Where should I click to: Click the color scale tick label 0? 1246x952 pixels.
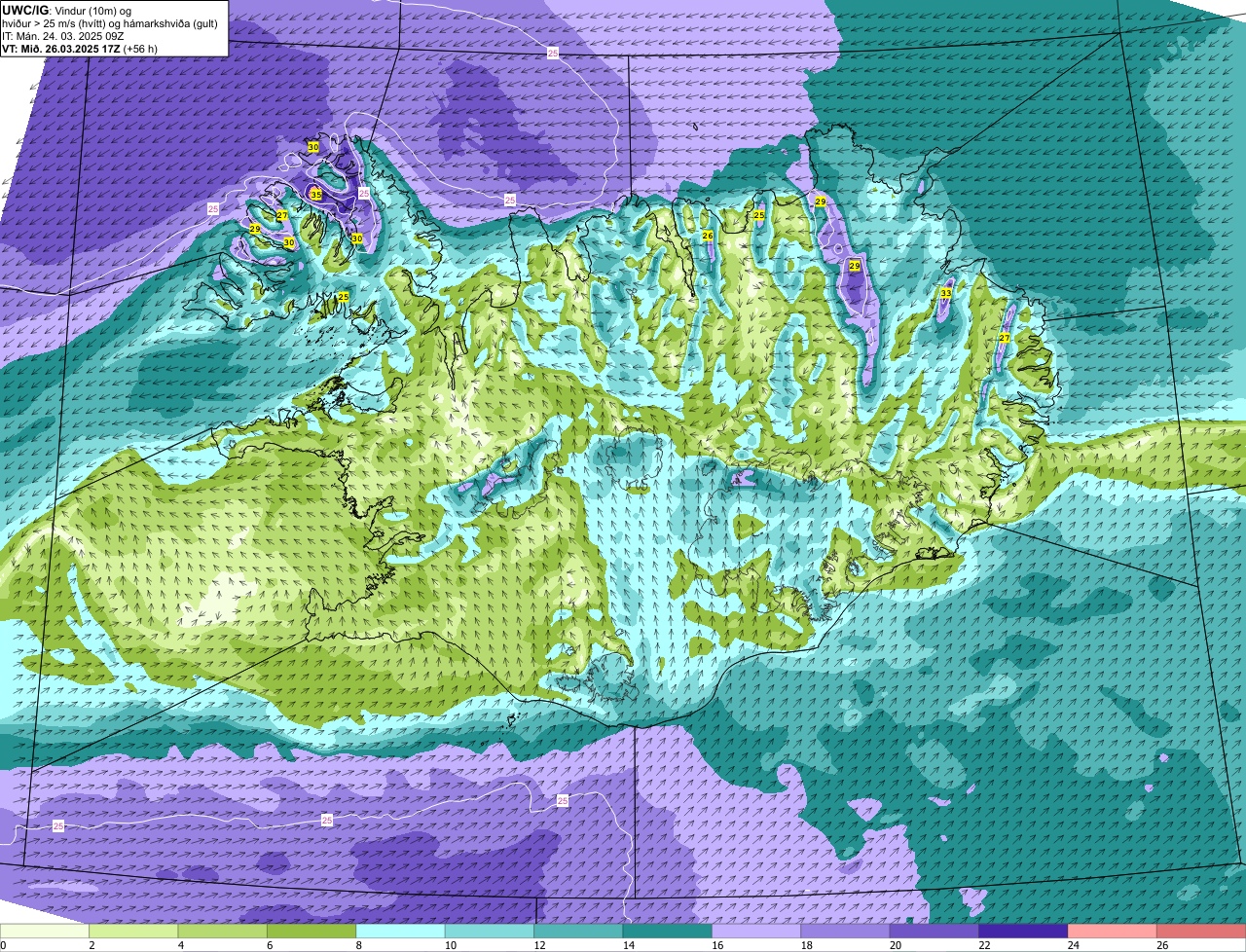(4, 945)
